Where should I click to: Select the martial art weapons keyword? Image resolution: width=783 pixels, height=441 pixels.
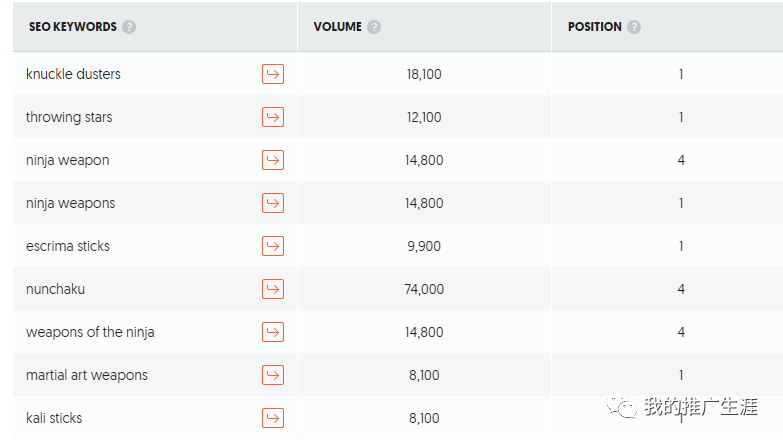coord(87,375)
